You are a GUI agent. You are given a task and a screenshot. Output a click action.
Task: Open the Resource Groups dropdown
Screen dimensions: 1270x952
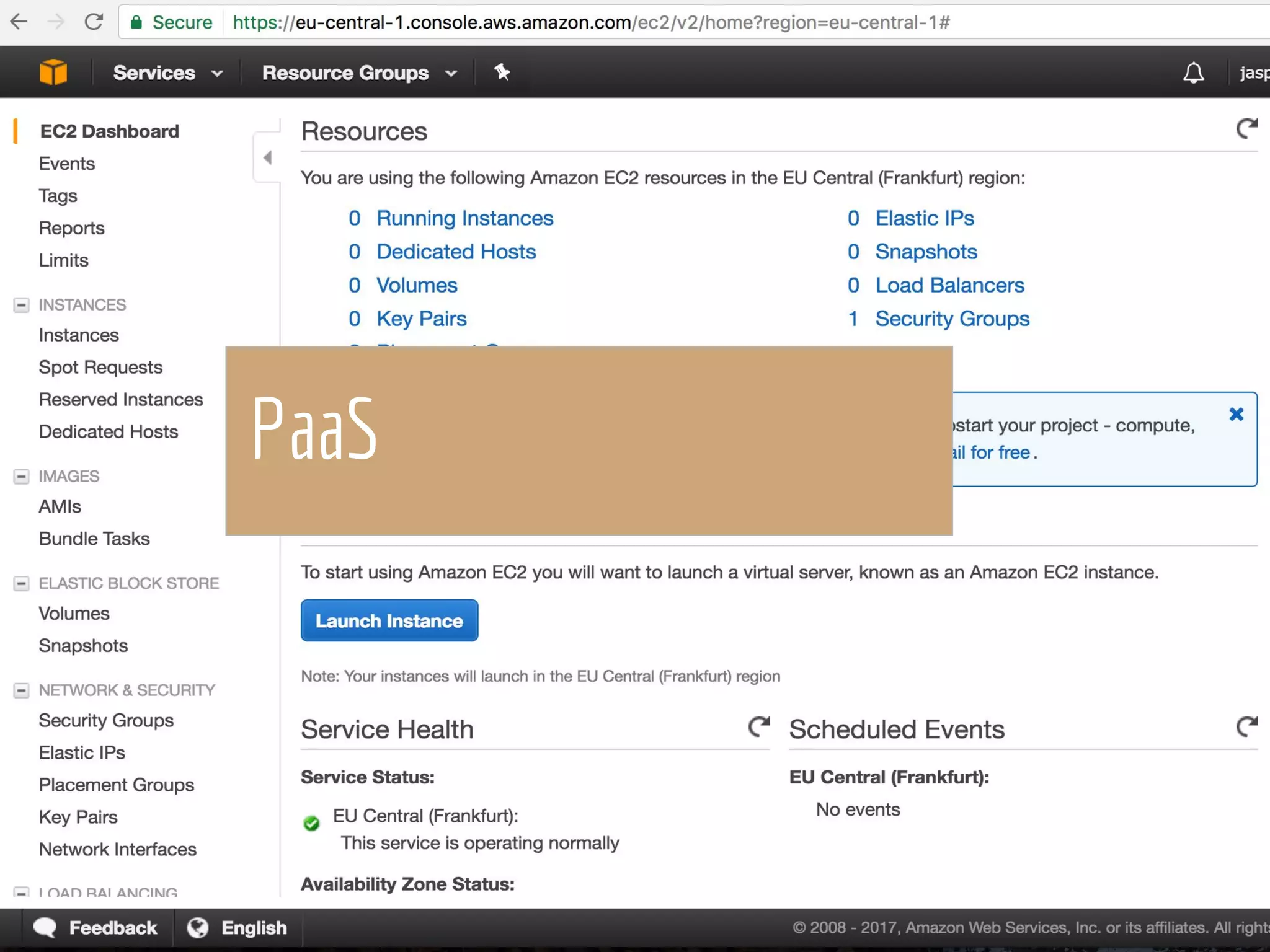[359, 73]
